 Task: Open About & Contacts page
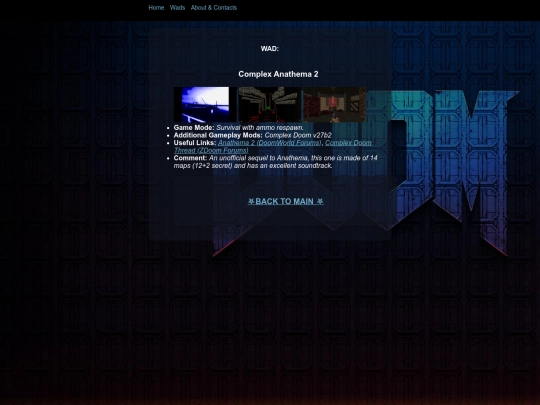pos(214,8)
